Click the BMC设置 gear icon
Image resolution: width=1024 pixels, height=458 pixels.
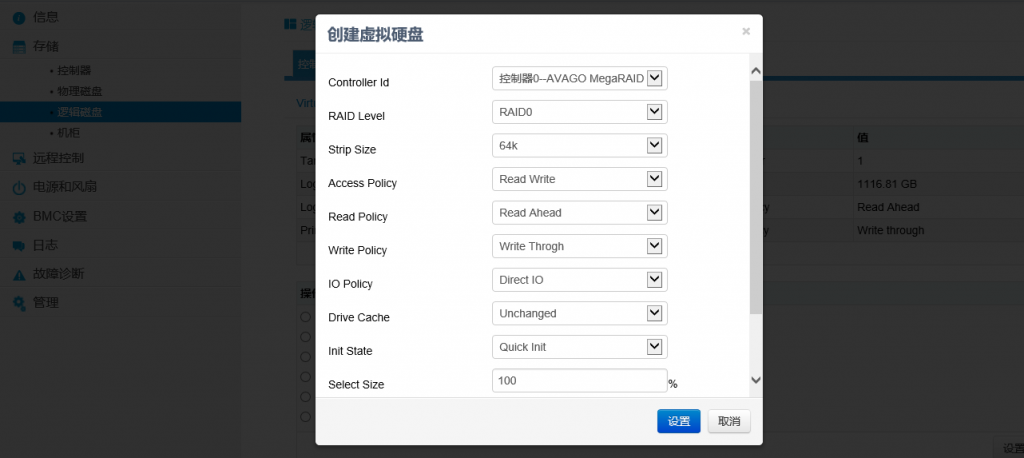click(x=18, y=216)
